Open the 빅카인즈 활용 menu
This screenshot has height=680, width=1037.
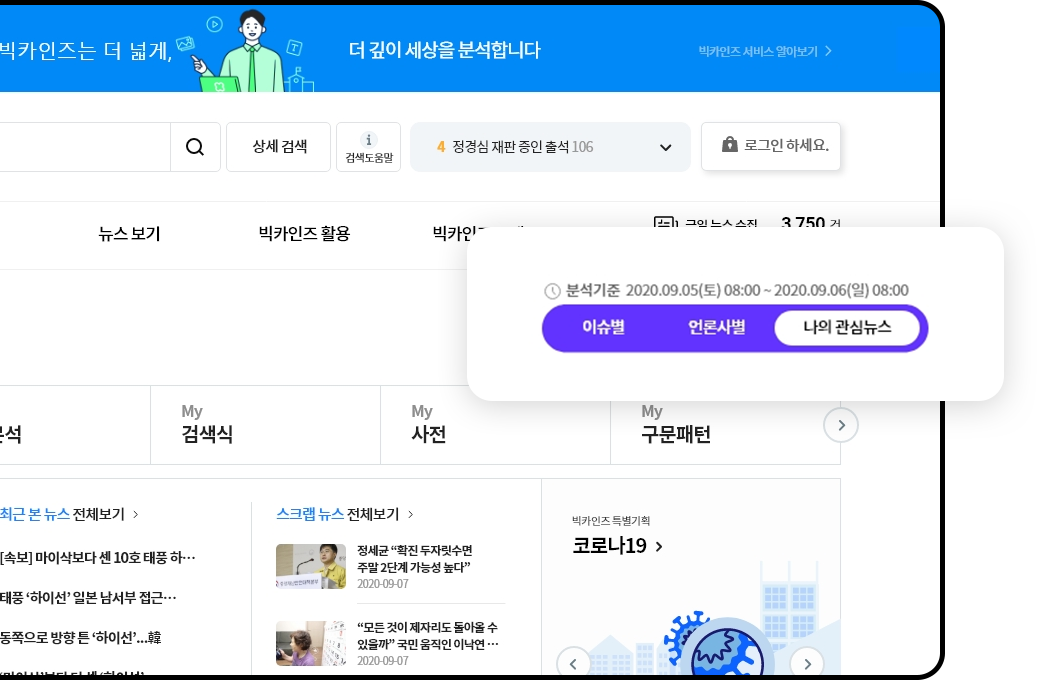tap(304, 234)
